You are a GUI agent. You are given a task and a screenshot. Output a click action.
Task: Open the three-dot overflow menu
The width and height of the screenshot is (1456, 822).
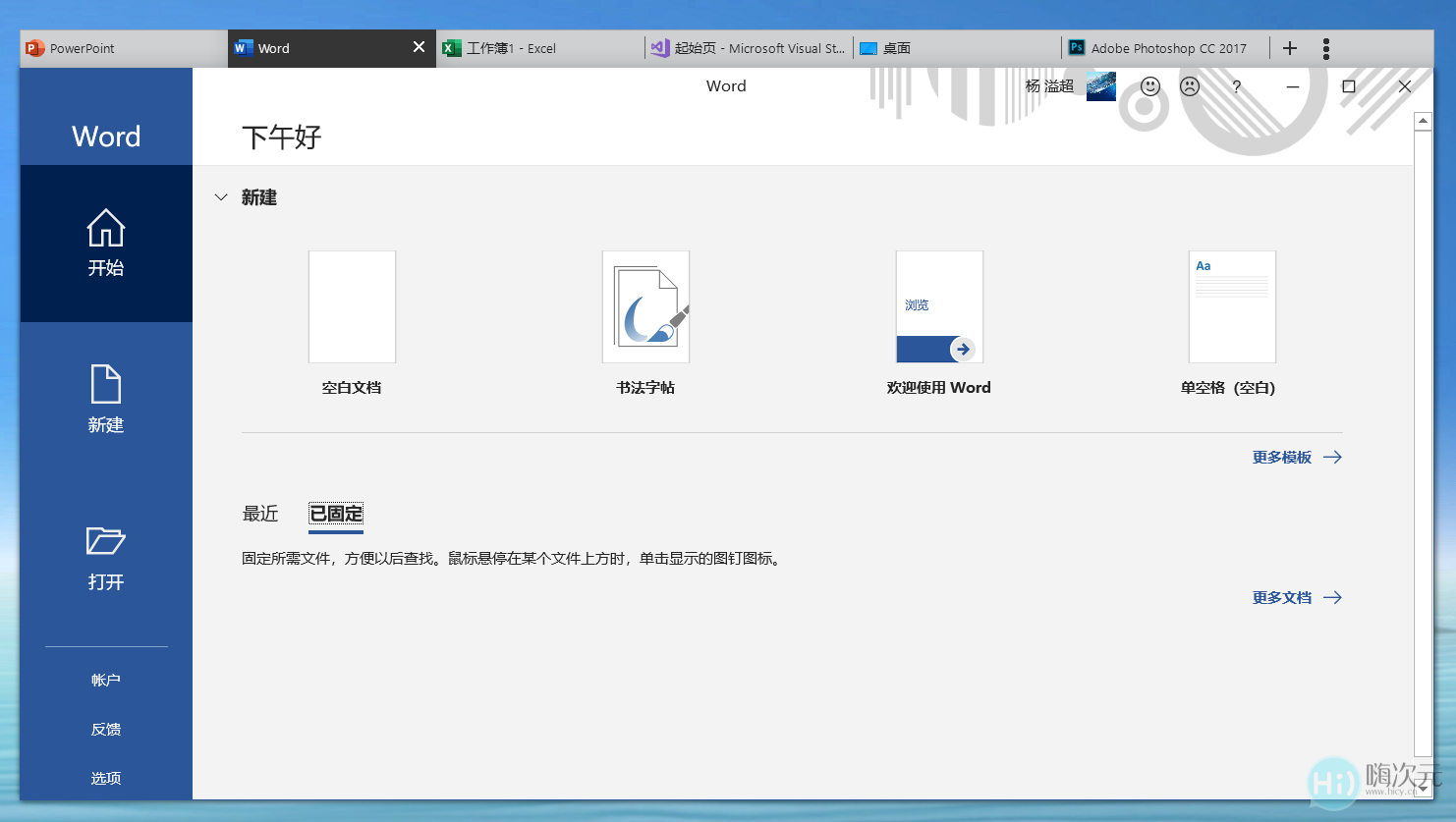point(1325,47)
